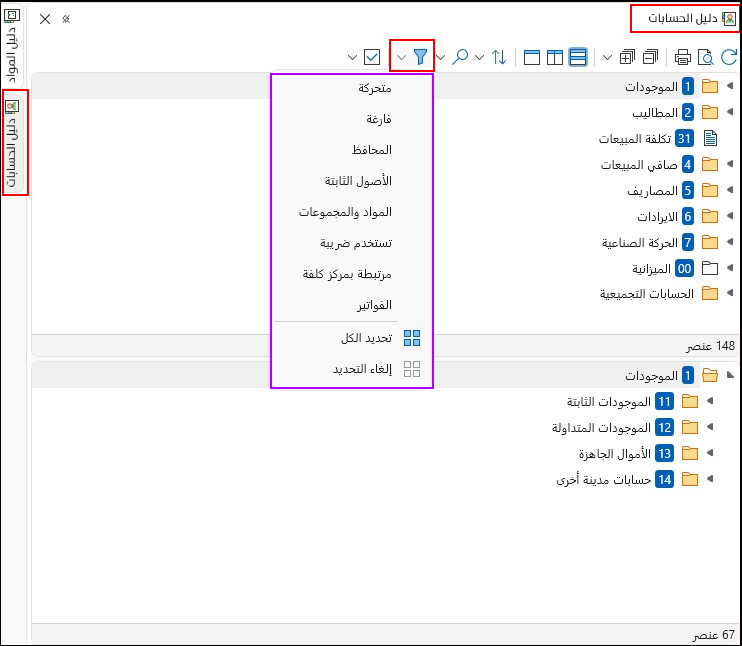This screenshot has height=646, width=742.
Task: Switch to the دليل الحسابات side tab
Action: pos(12,143)
